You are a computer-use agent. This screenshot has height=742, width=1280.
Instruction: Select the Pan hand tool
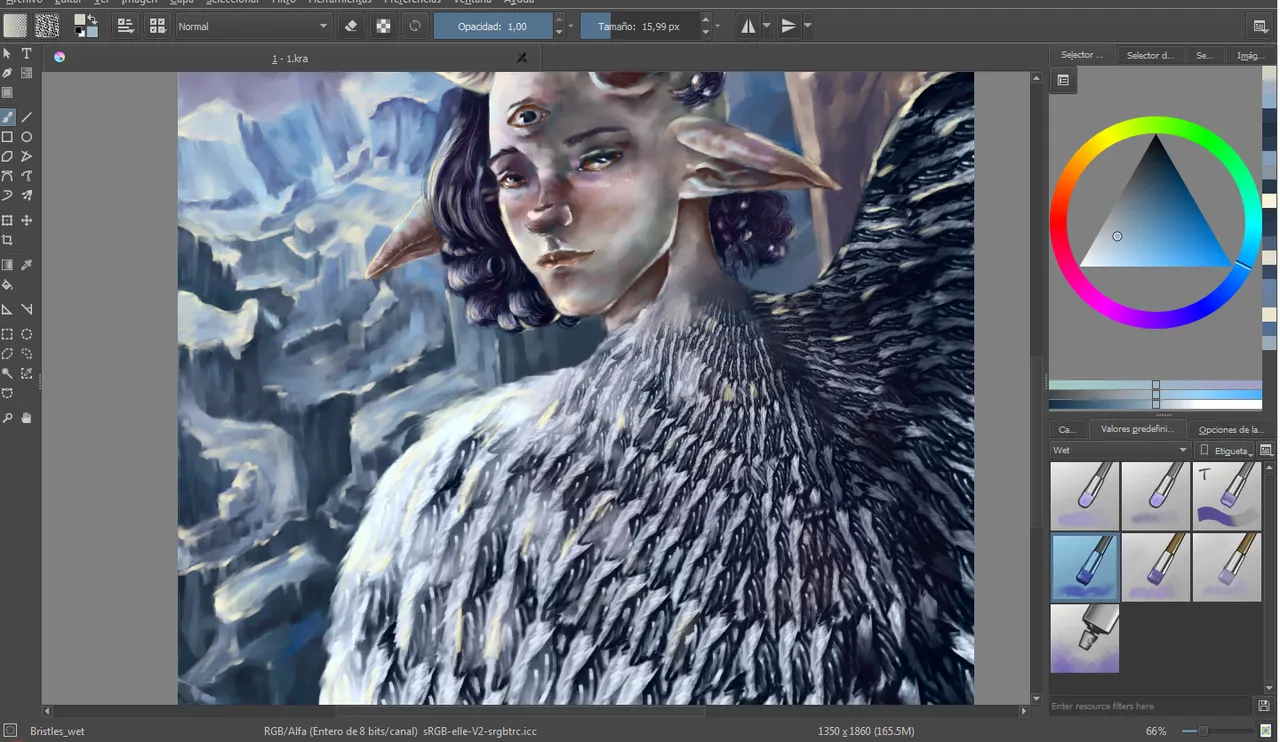27,418
